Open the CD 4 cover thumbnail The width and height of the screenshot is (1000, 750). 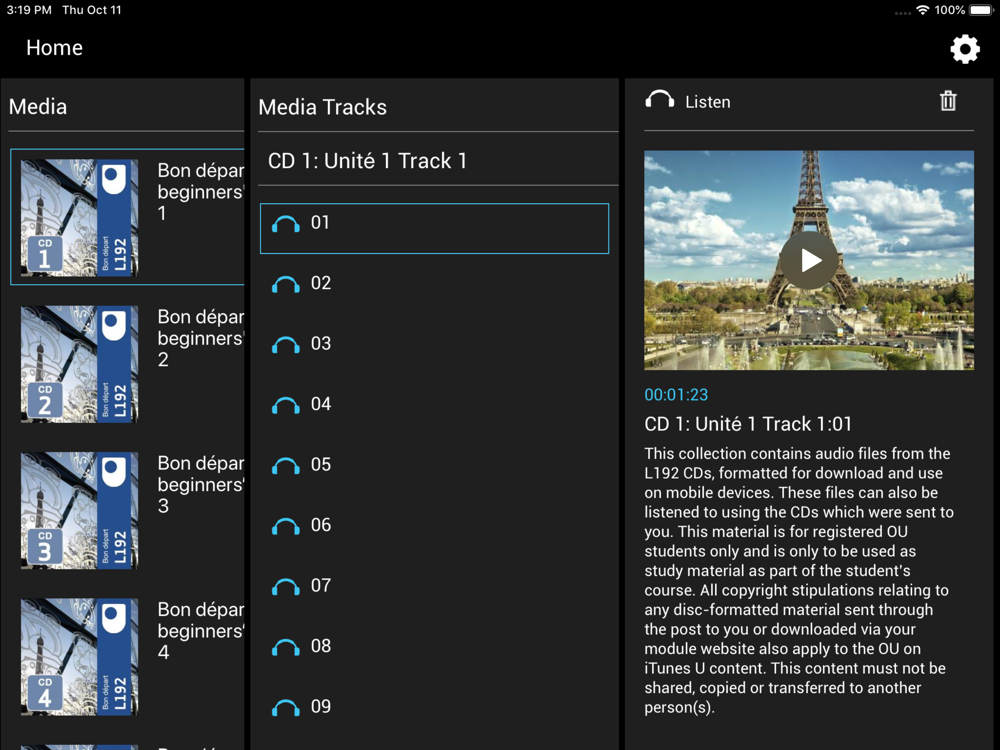click(80, 657)
